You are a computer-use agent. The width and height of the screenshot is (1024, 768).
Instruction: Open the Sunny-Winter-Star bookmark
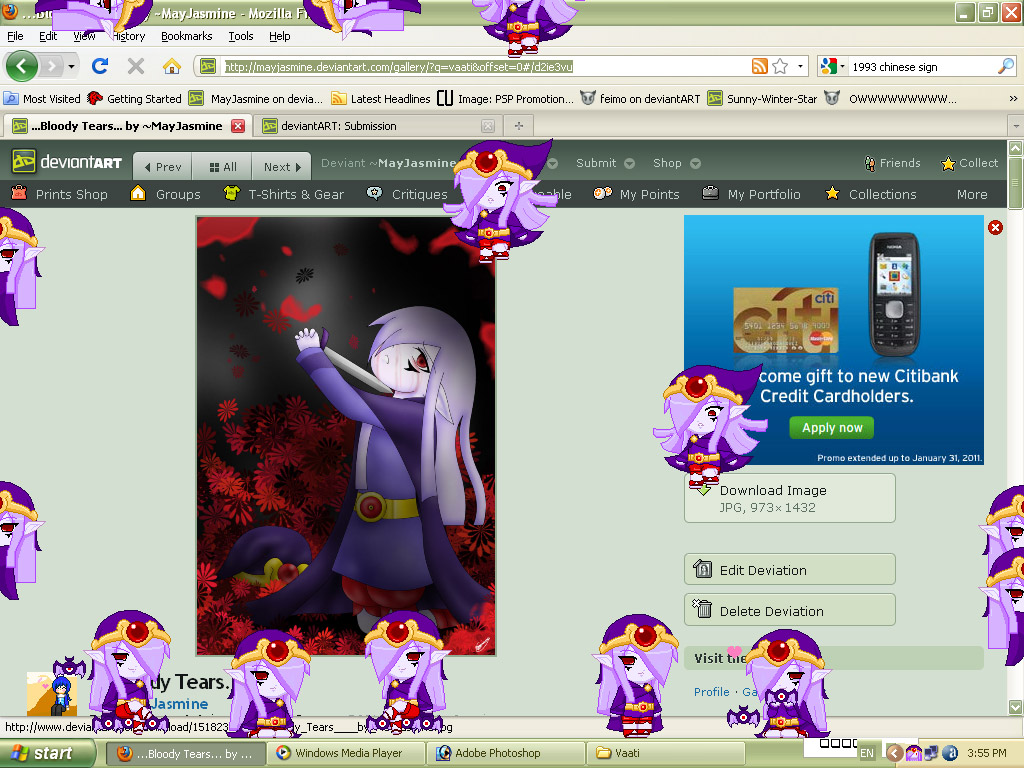point(763,99)
